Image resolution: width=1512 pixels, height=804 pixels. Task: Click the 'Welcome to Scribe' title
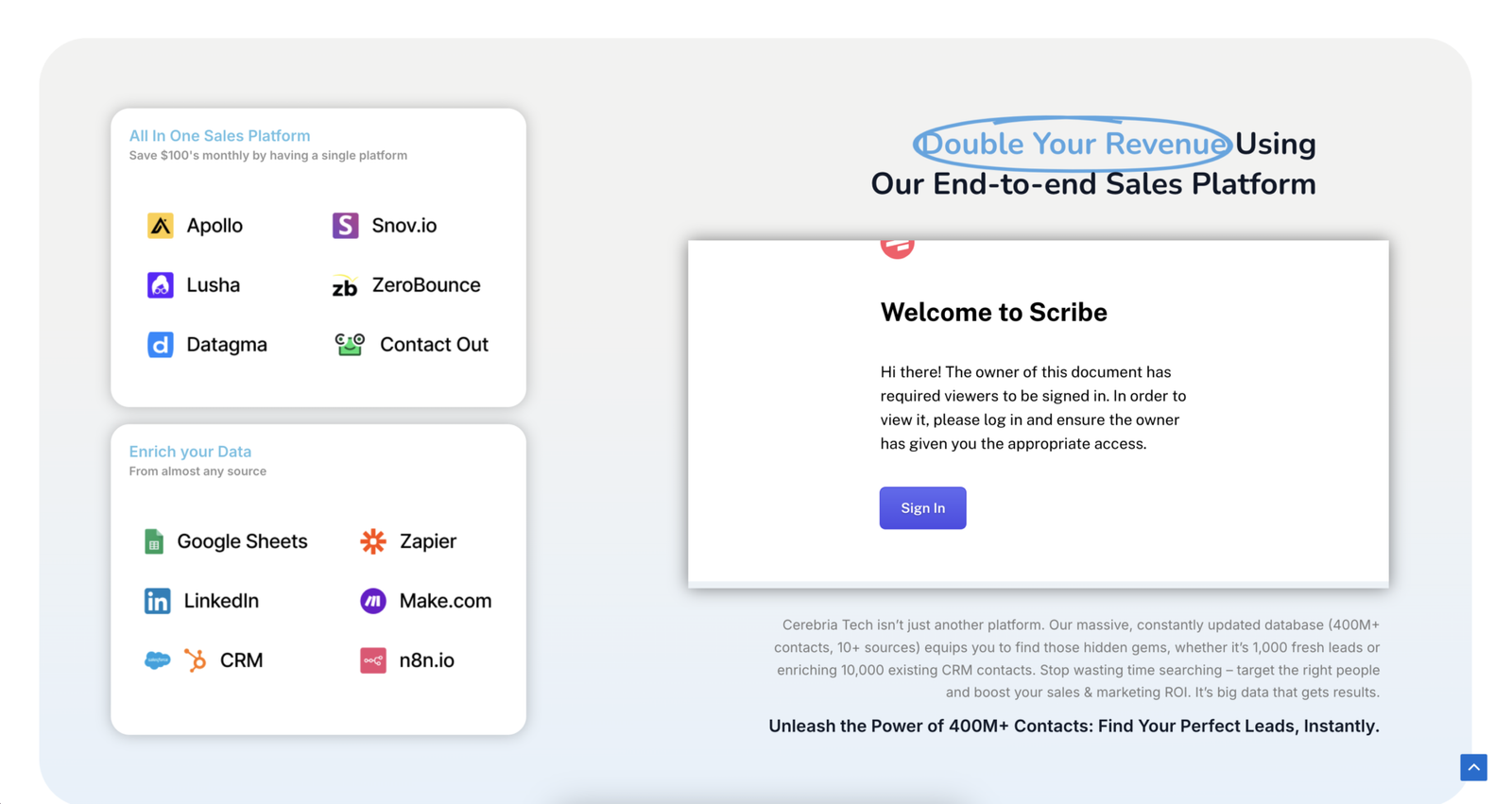[x=993, y=313]
